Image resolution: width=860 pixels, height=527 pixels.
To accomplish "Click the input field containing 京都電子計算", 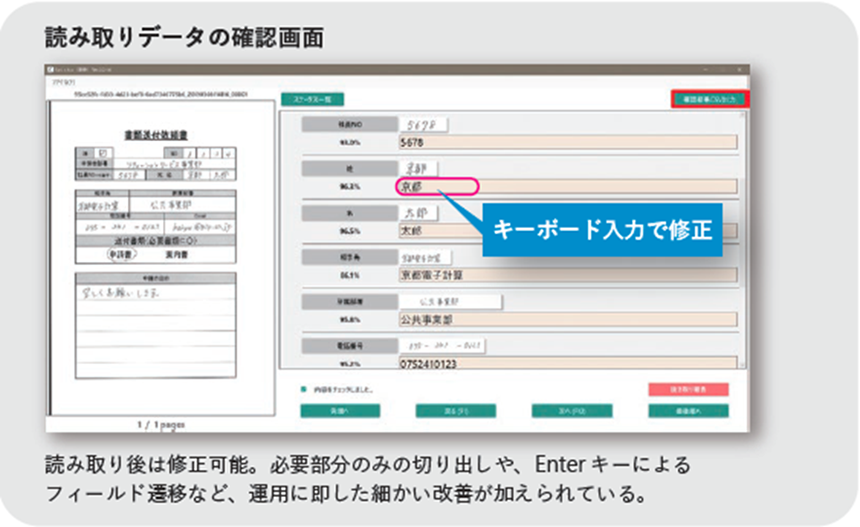I will (568, 275).
